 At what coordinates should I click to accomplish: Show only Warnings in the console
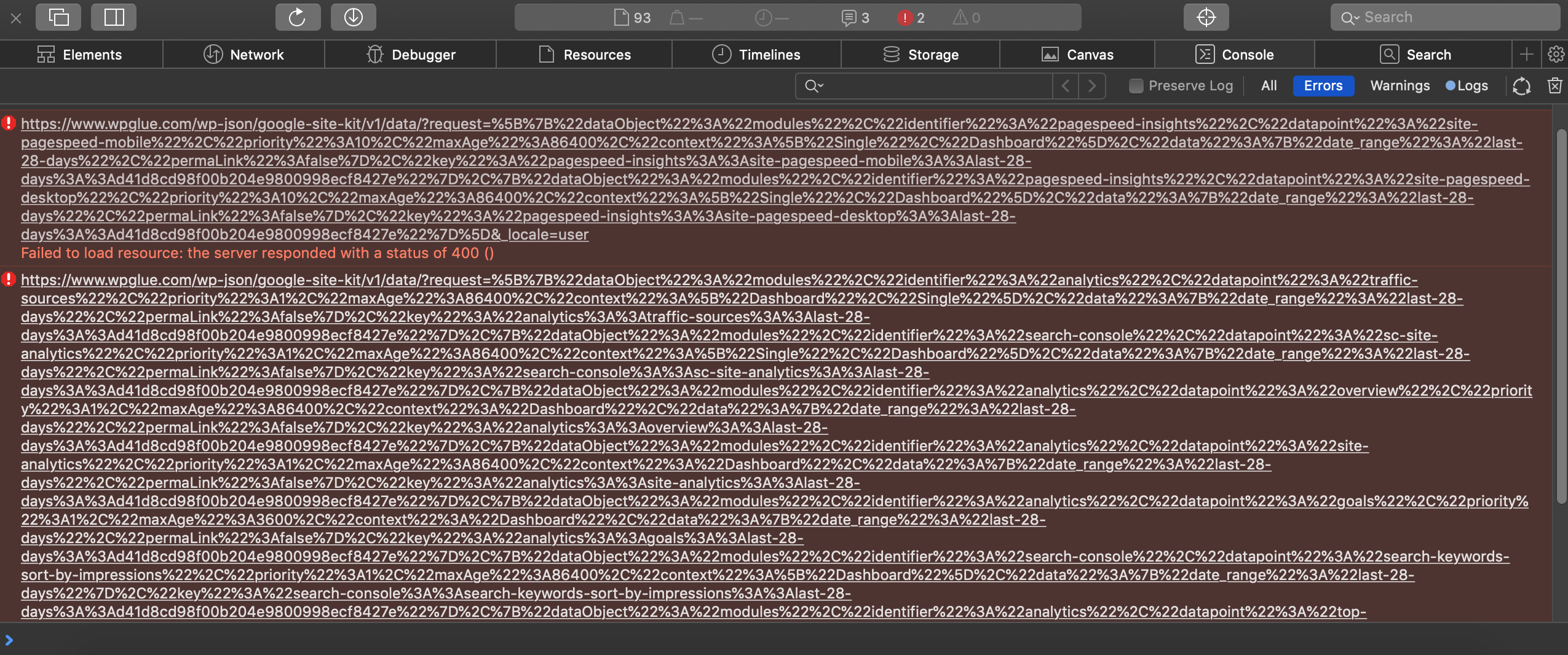[1399, 85]
